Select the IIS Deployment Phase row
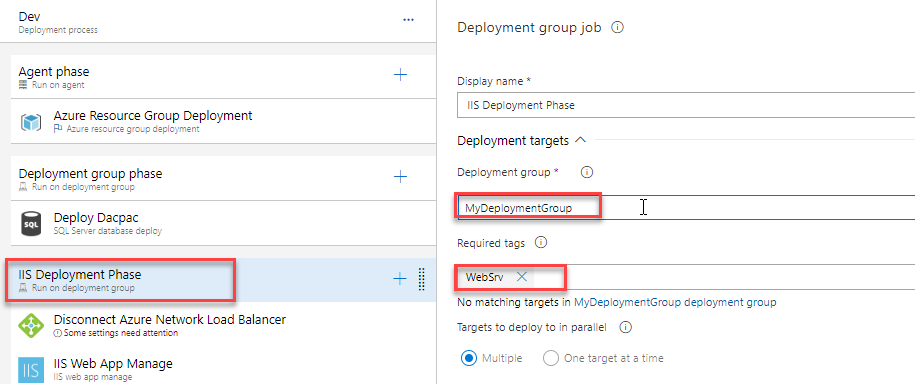915x384 pixels. point(223,280)
